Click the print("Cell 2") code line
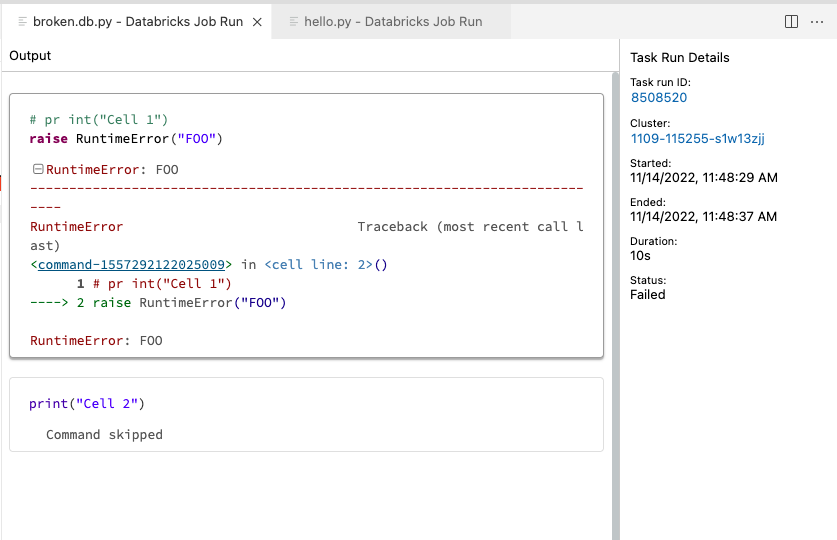The height and width of the screenshot is (540, 837). [86, 403]
